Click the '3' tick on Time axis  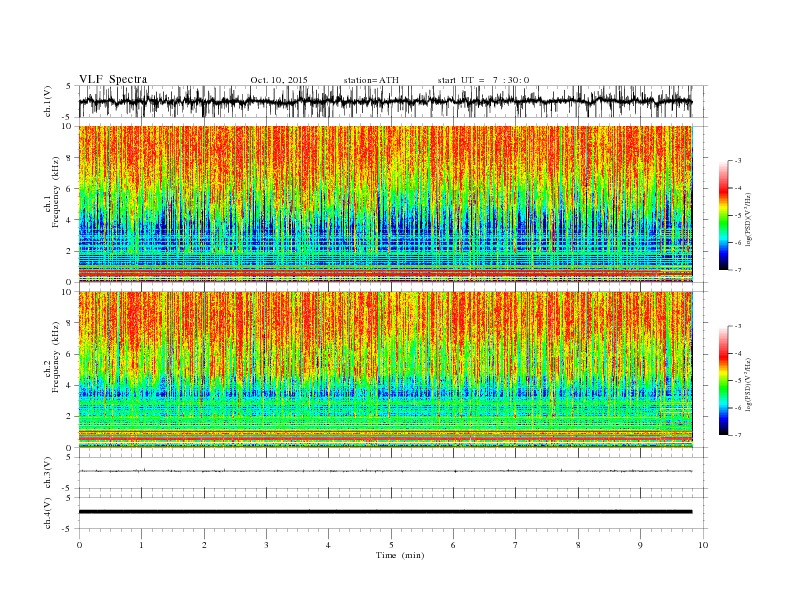[x=266, y=545]
